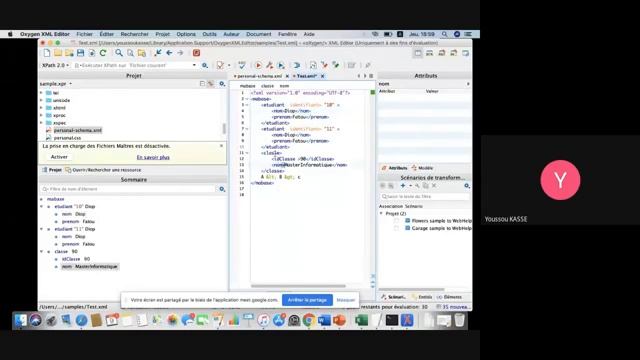Open the Outils menu
The height and width of the screenshot is (360, 640).
[x=209, y=34]
